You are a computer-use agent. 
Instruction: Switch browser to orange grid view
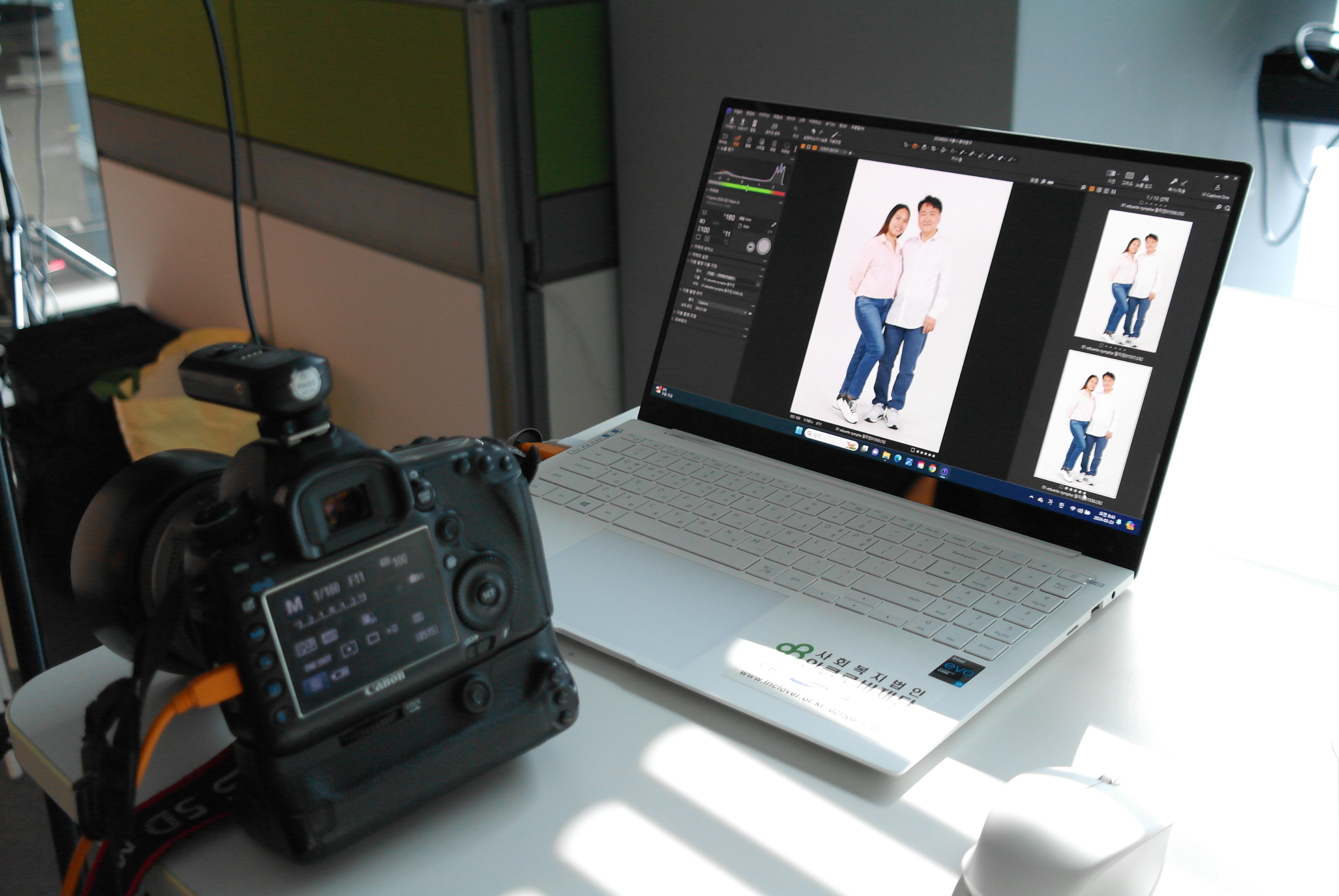(x=1091, y=189)
